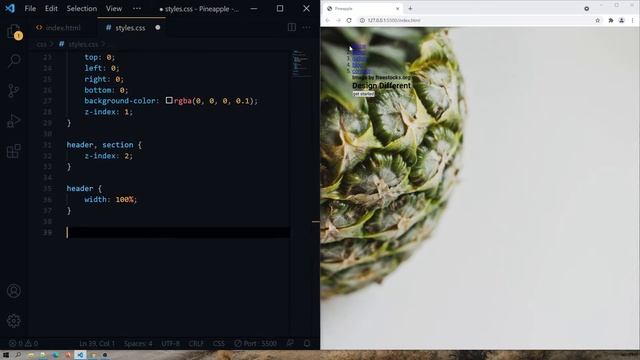Switch to the index.html editor tab

pyautogui.click(x=58, y=28)
